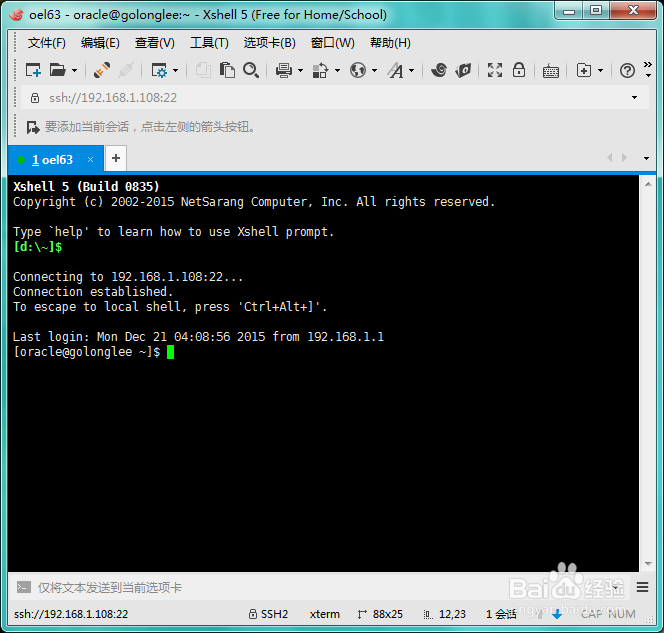The height and width of the screenshot is (633, 664).
Task: Open the 编辑(E) menu
Action: click(x=100, y=43)
